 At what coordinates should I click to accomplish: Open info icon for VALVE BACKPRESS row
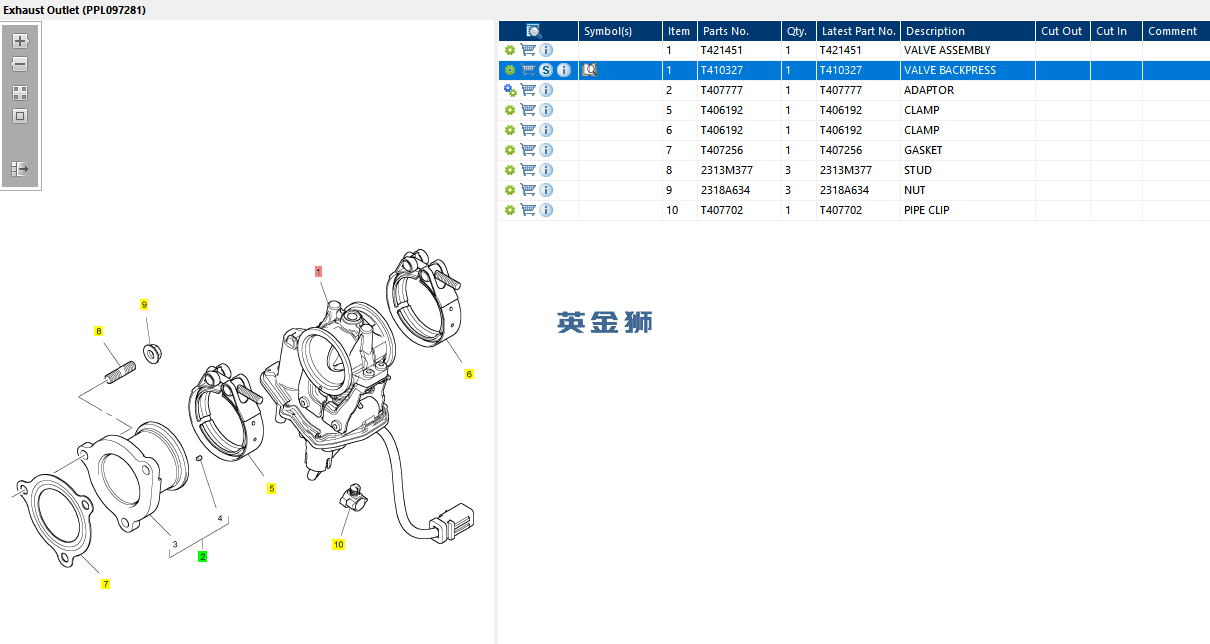[564, 70]
